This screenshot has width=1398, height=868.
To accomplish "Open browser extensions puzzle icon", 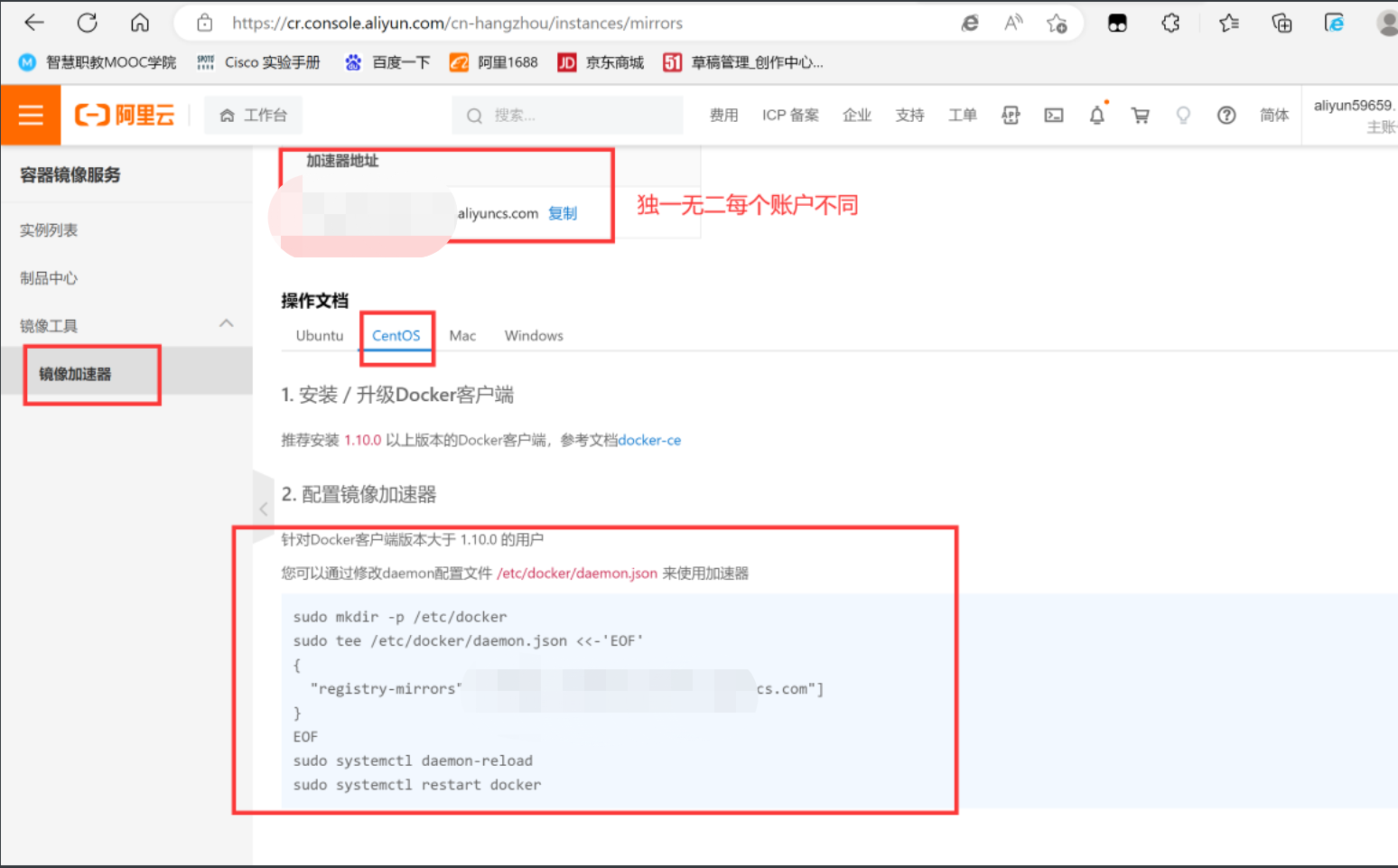I will click(1170, 23).
